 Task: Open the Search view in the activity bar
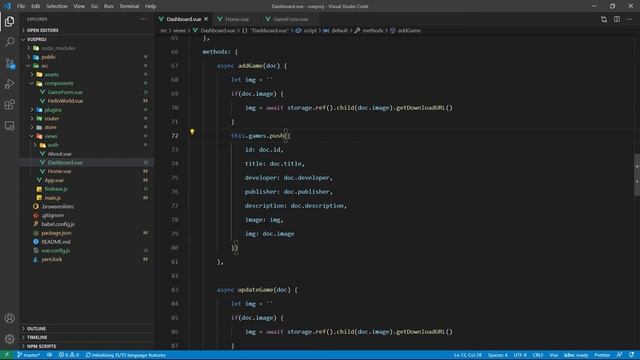tap(9, 42)
